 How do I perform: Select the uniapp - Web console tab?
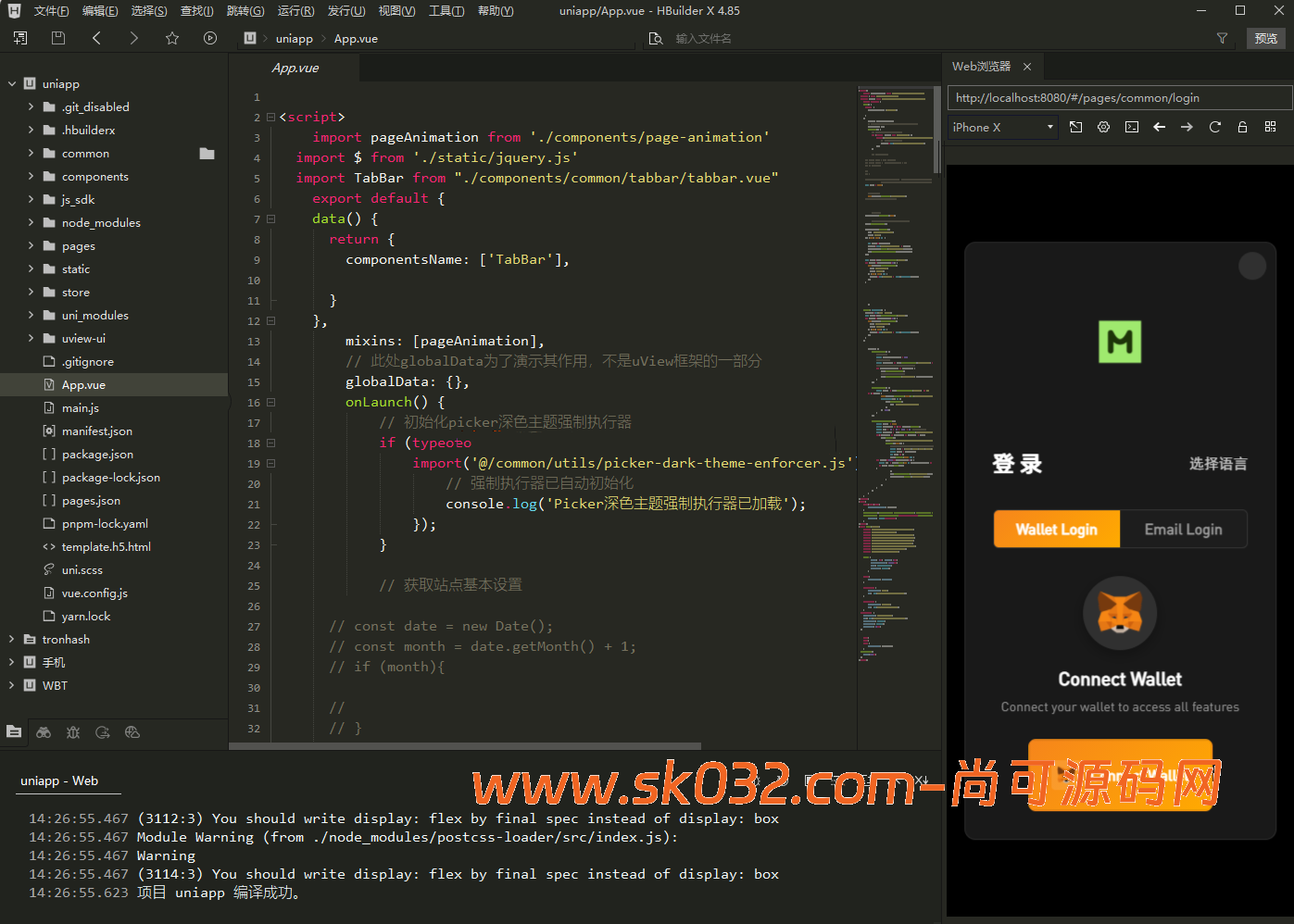(59, 780)
